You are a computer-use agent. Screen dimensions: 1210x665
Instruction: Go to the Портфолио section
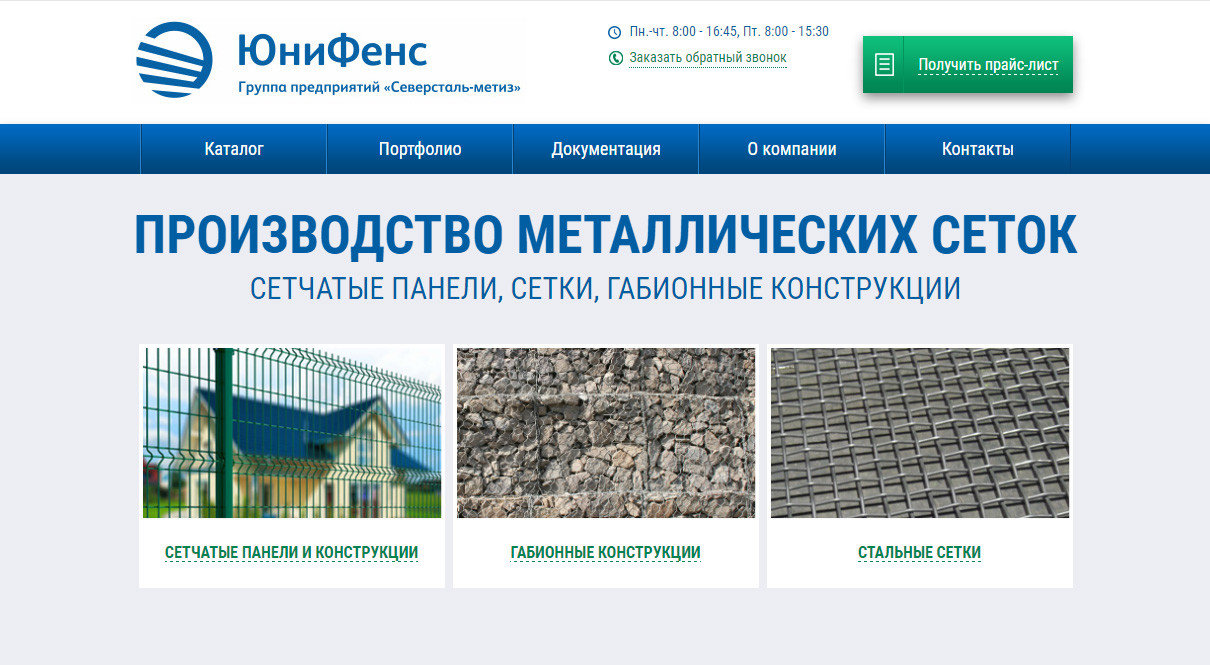click(x=420, y=149)
